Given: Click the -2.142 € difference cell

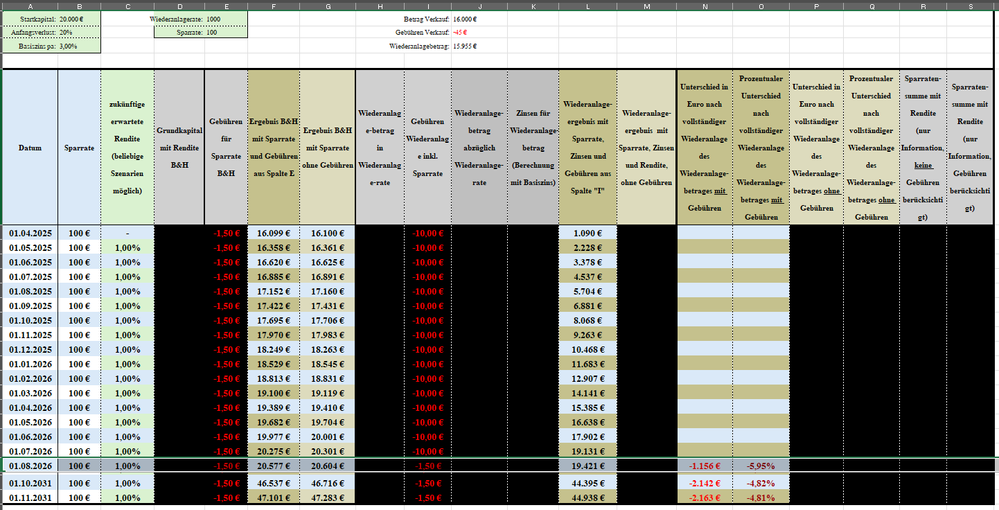Looking at the screenshot, I should tap(705, 483).
